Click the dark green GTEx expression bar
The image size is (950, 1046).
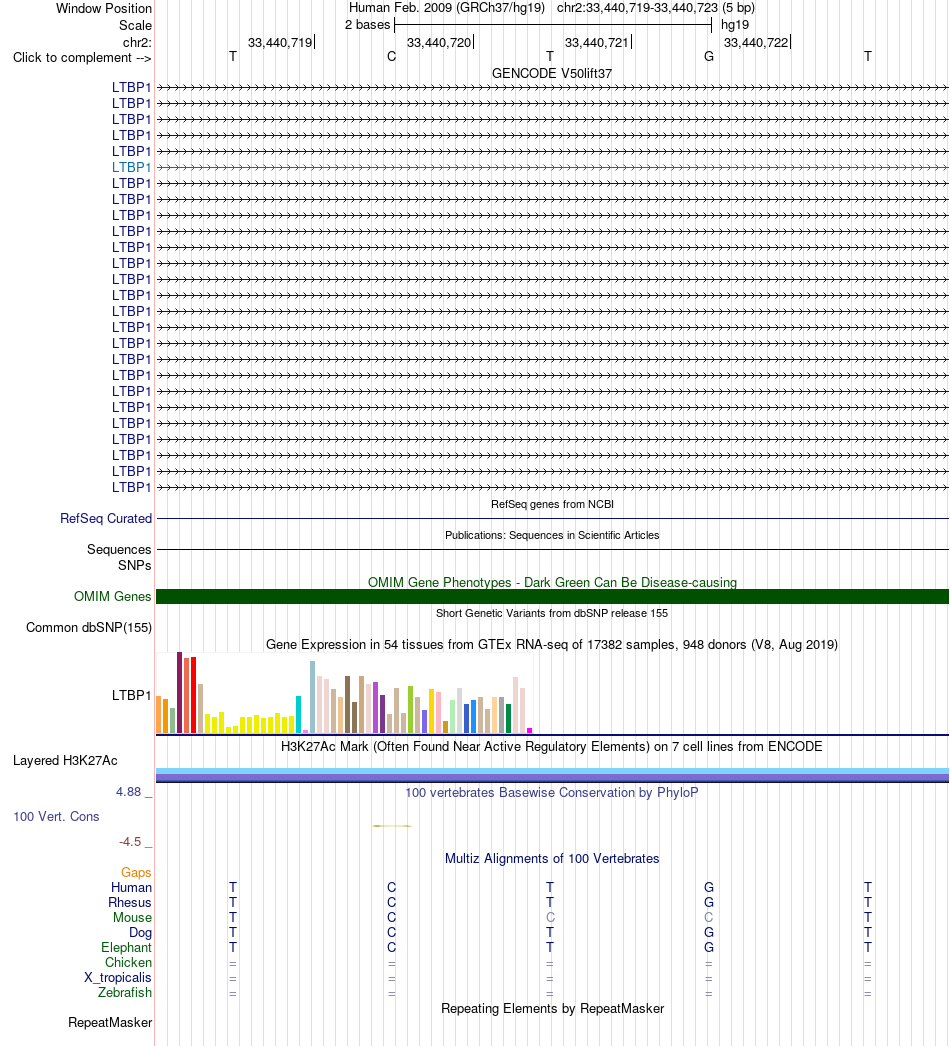pos(508,718)
